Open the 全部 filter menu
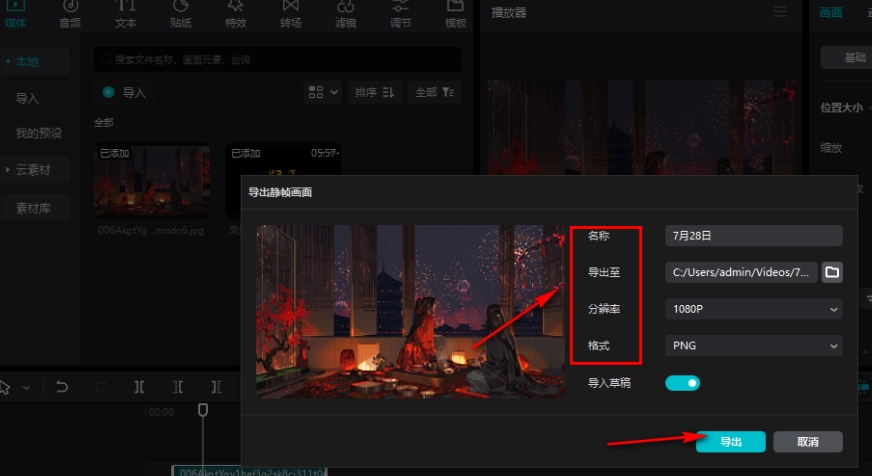This screenshot has width=872, height=476. [x=434, y=92]
